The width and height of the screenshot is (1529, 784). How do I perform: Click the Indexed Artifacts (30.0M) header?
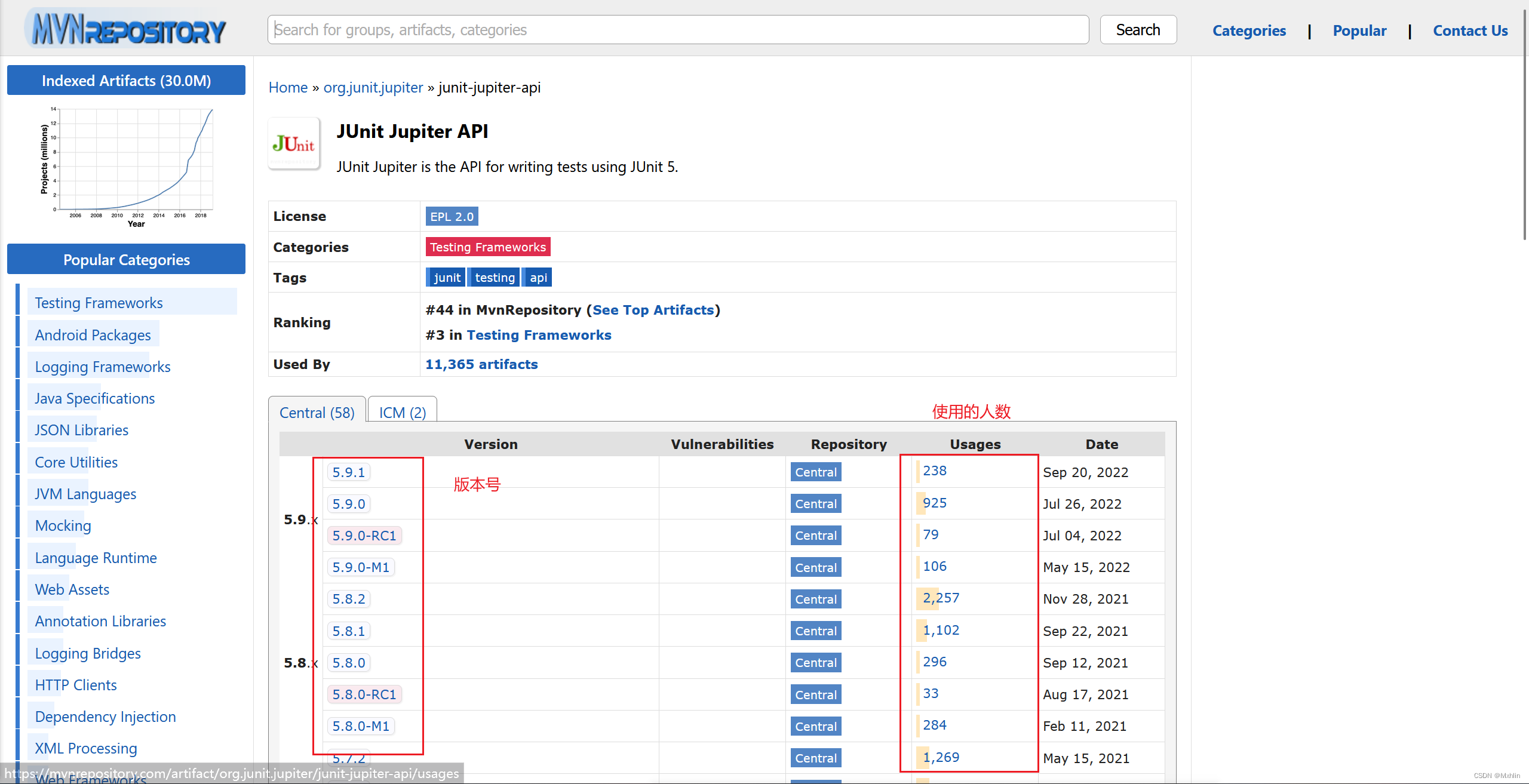pyautogui.click(x=126, y=80)
